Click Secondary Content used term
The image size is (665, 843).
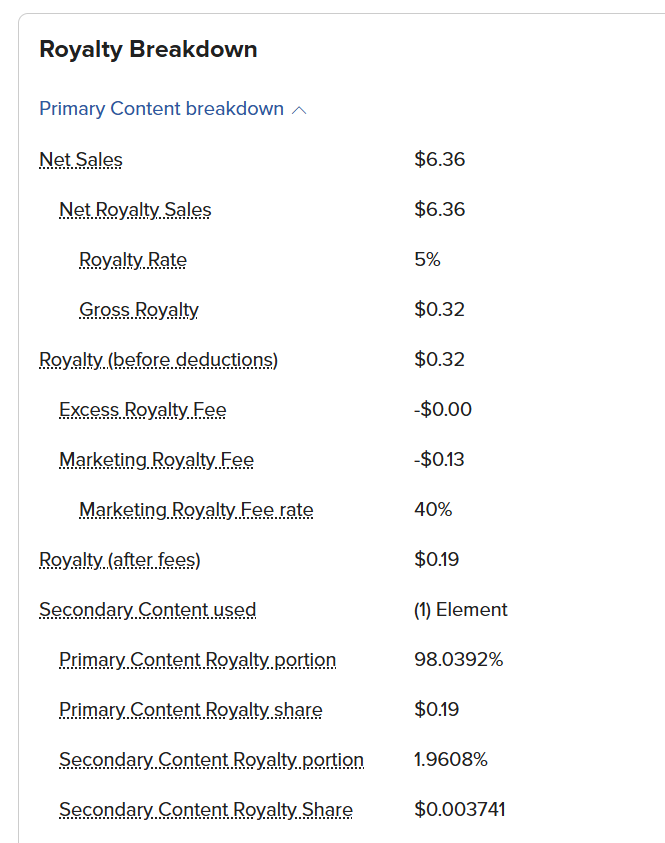point(148,610)
